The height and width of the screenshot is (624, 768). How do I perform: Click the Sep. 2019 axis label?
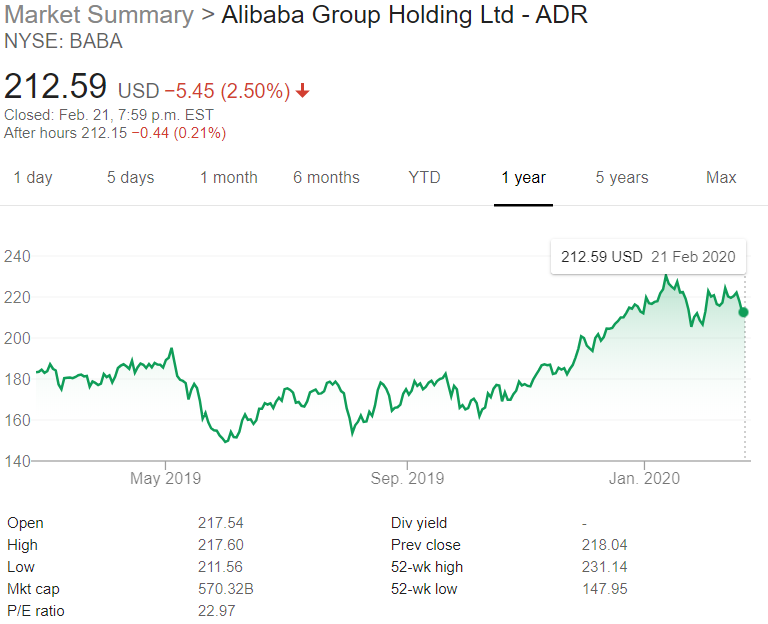(x=406, y=479)
